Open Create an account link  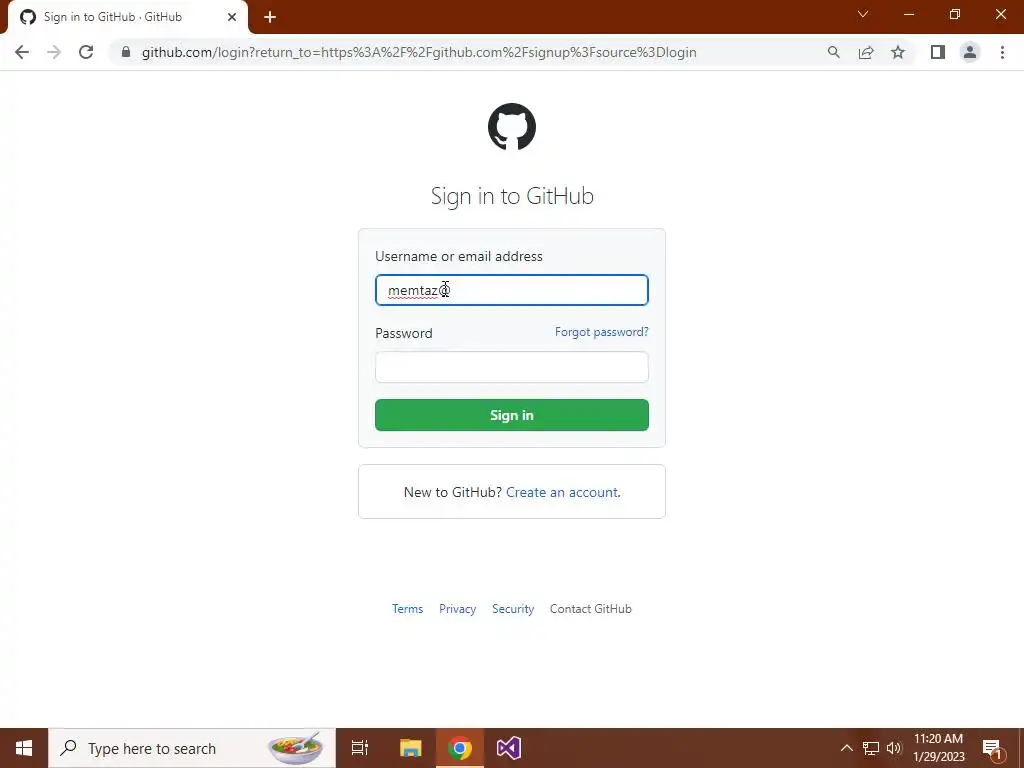tap(562, 492)
